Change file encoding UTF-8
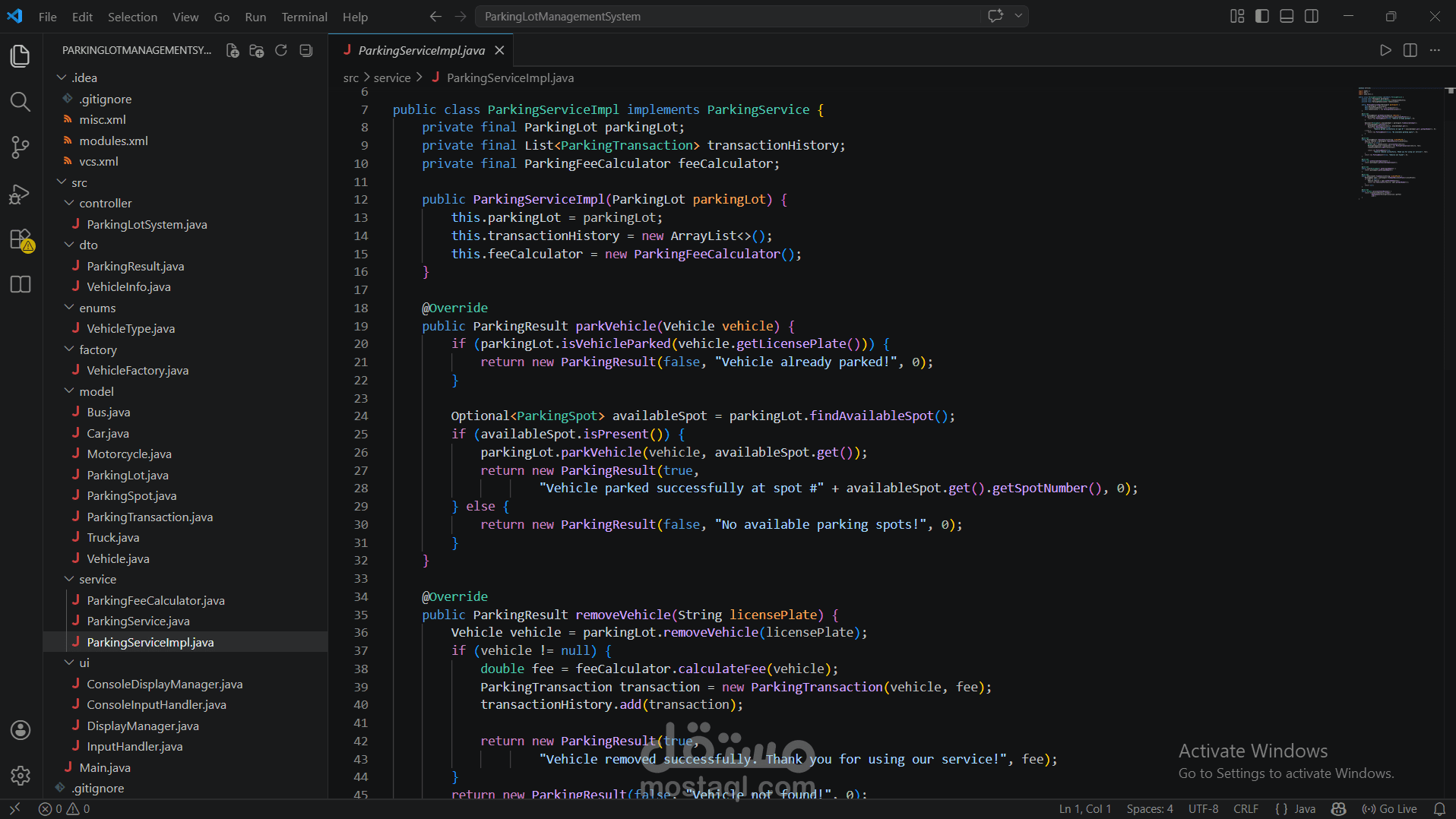 (1203, 809)
